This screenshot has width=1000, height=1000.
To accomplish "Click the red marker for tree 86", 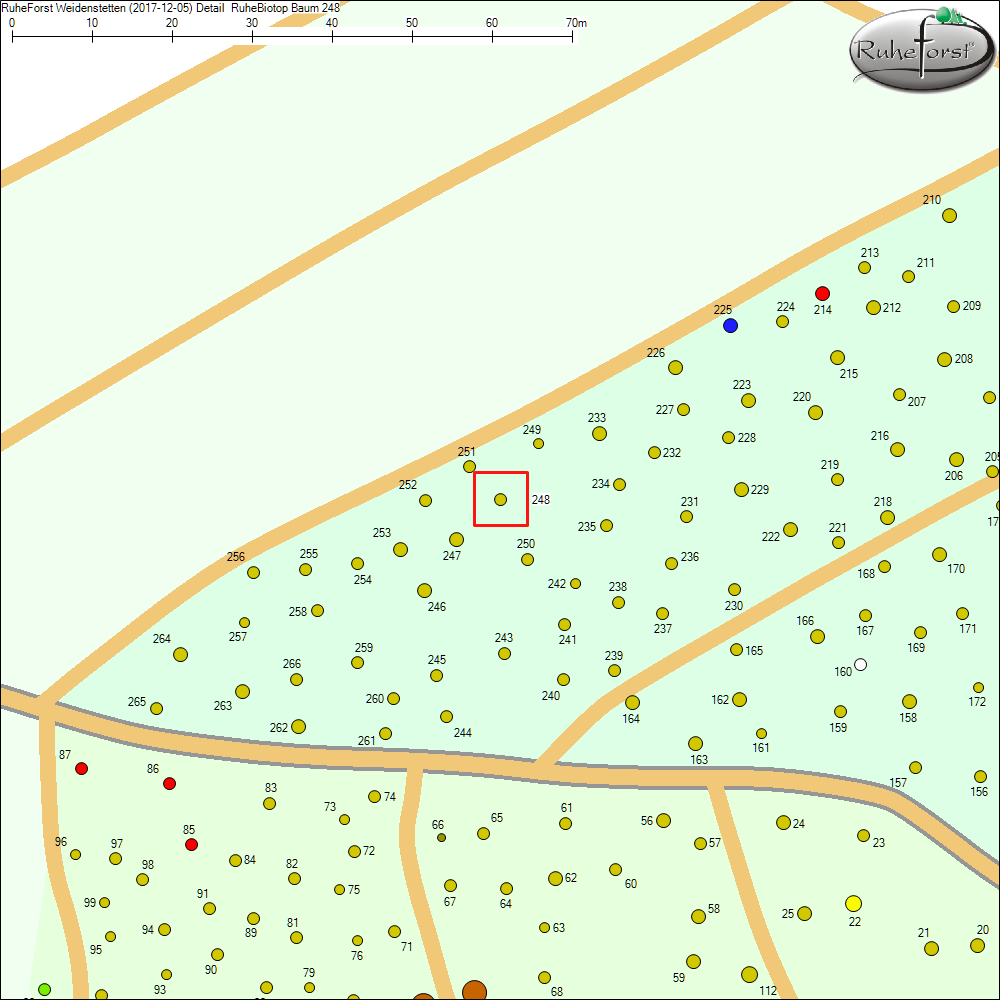I will coord(168,783).
